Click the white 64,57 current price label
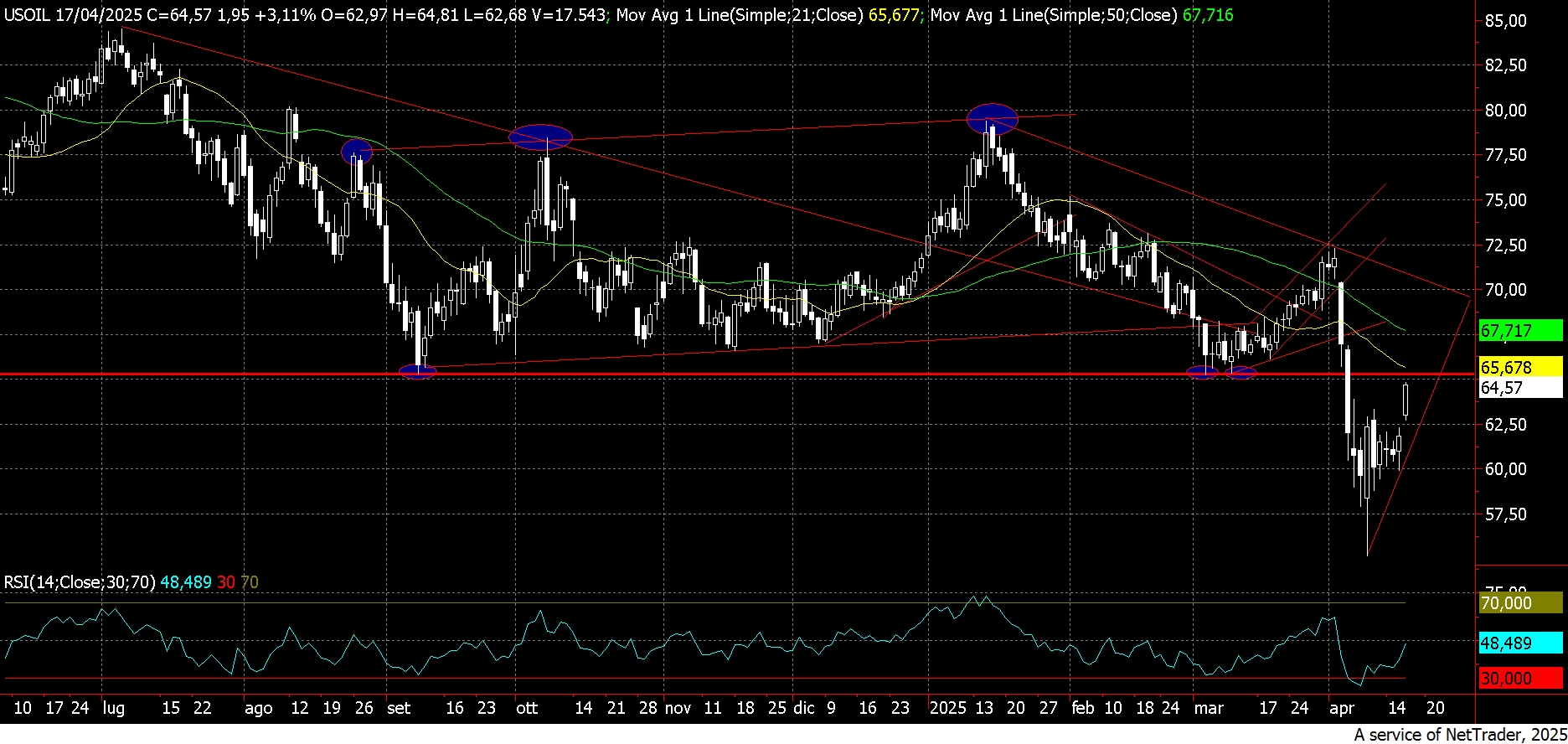 1520,388
